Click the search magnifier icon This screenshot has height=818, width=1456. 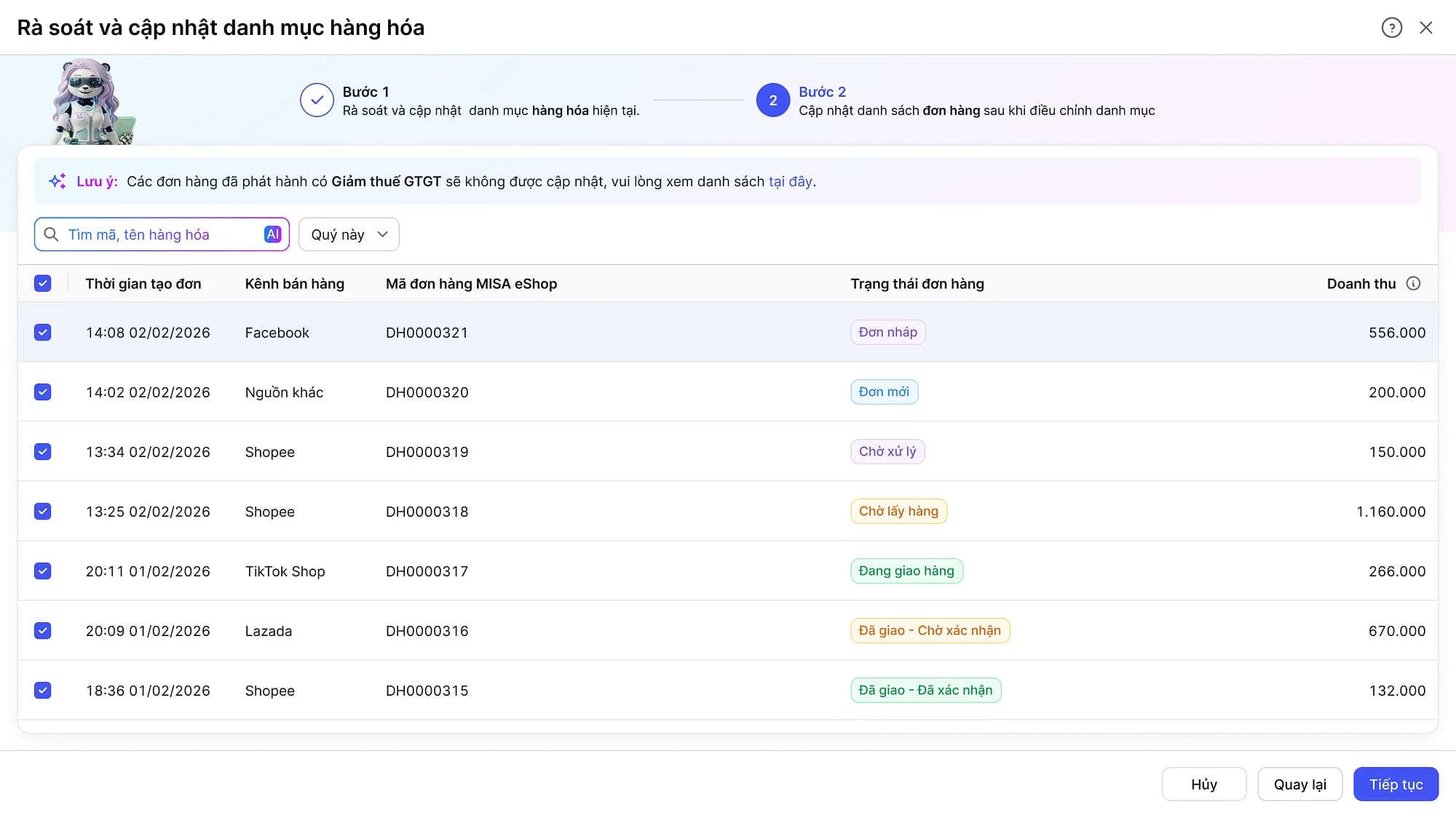pos(51,234)
